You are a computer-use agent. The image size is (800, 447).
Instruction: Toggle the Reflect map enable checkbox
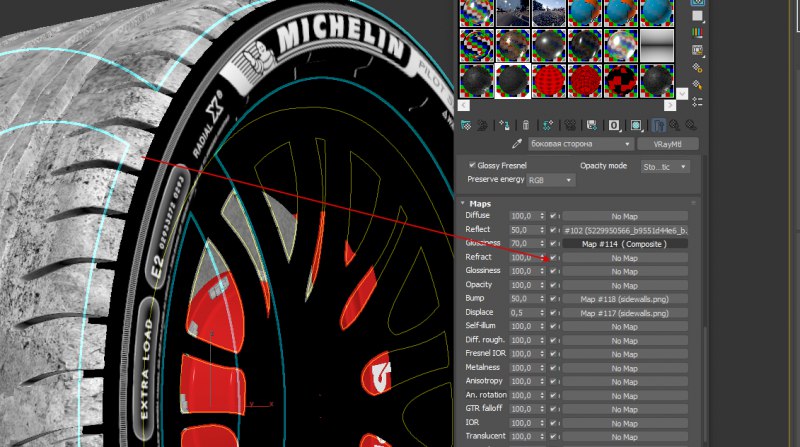553,230
